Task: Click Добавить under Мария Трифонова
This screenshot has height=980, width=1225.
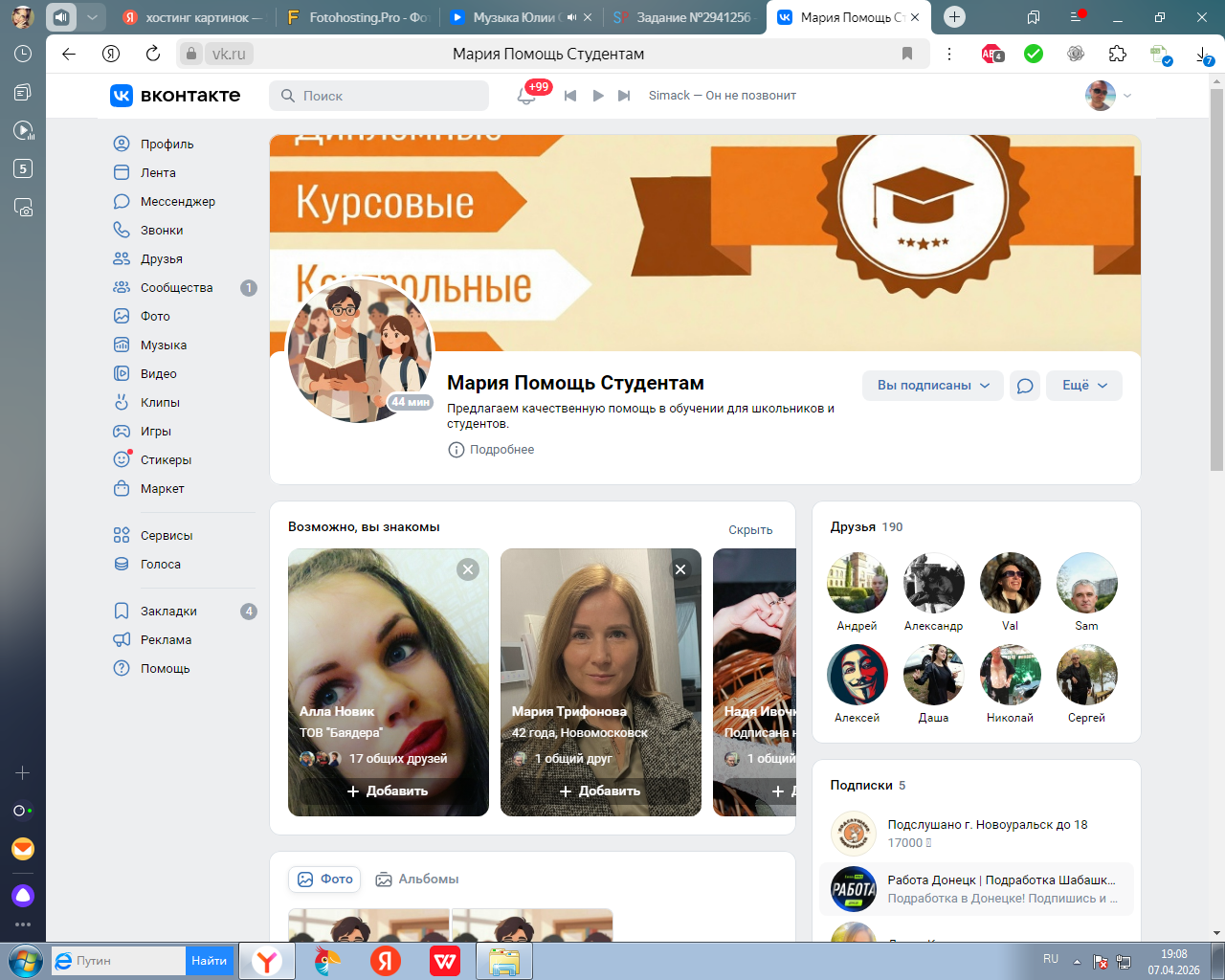Action: (600, 791)
